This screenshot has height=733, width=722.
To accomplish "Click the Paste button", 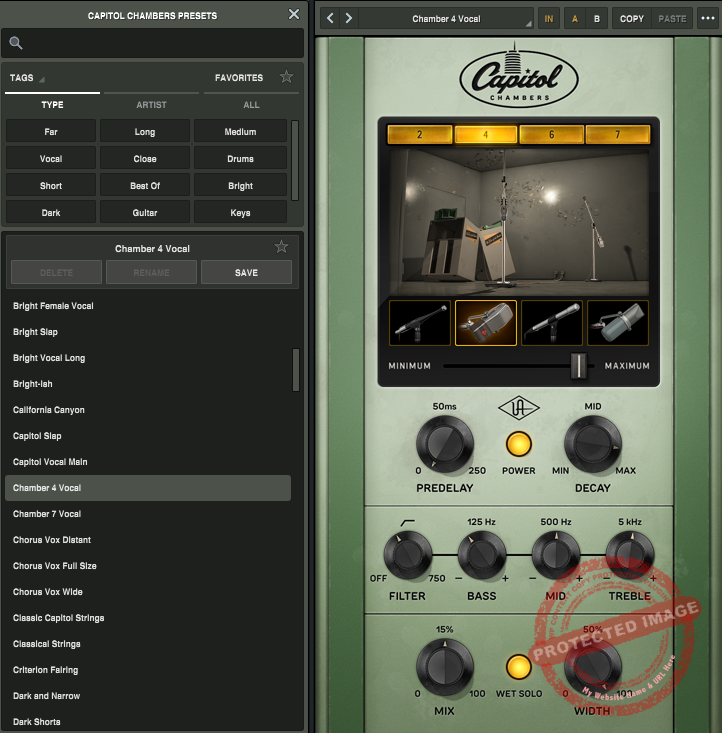I will [x=672, y=19].
